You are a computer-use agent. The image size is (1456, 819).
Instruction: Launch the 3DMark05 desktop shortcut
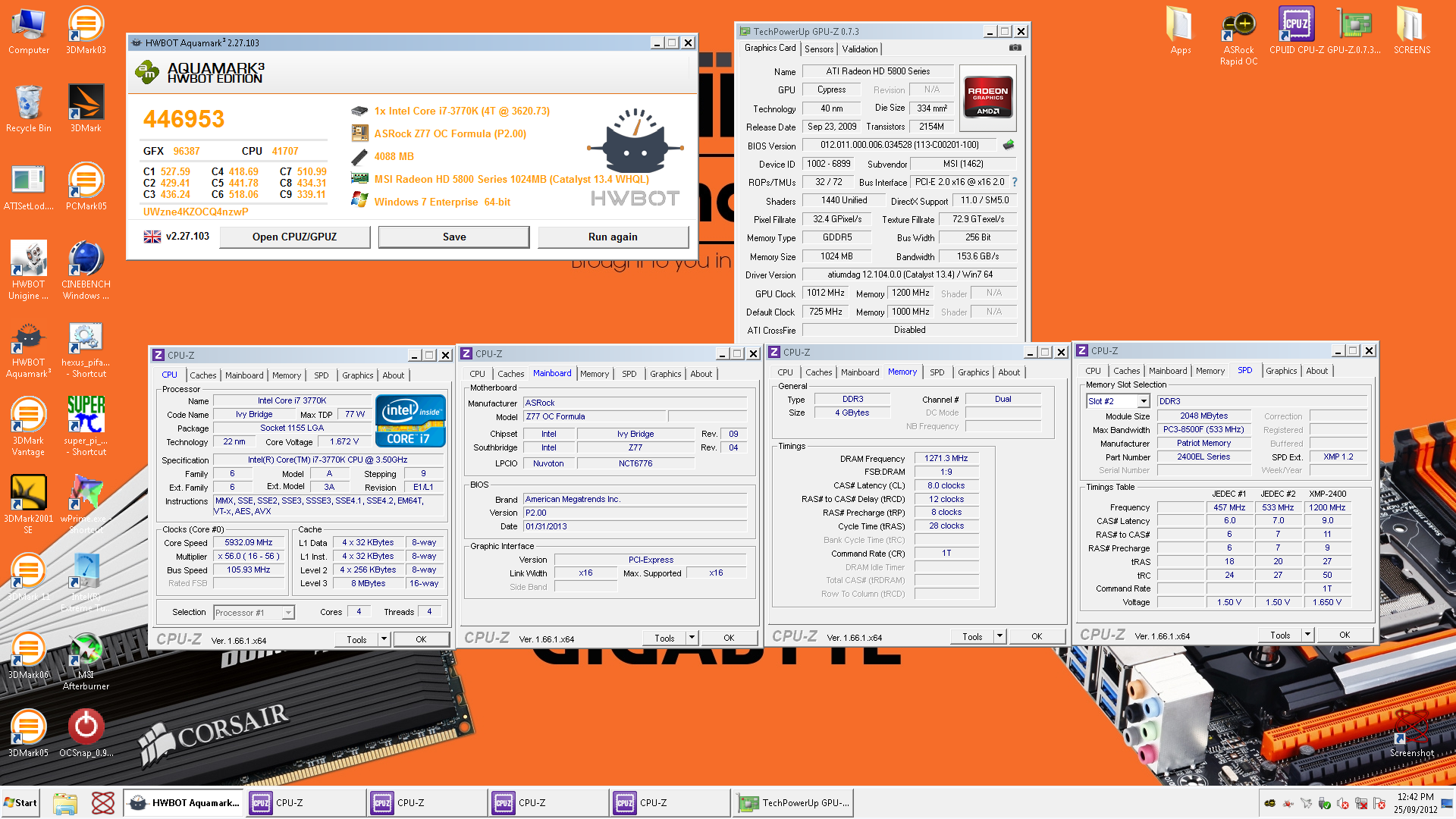click(28, 733)
